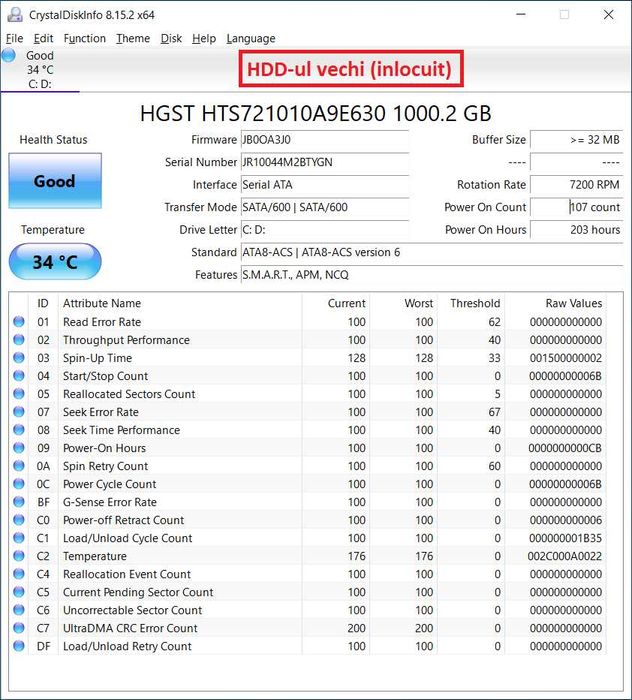The image size is (632, 700).
Task: Click the Features field S.M.A.R.T., APM, NCQ
Action: coord(432,275)
